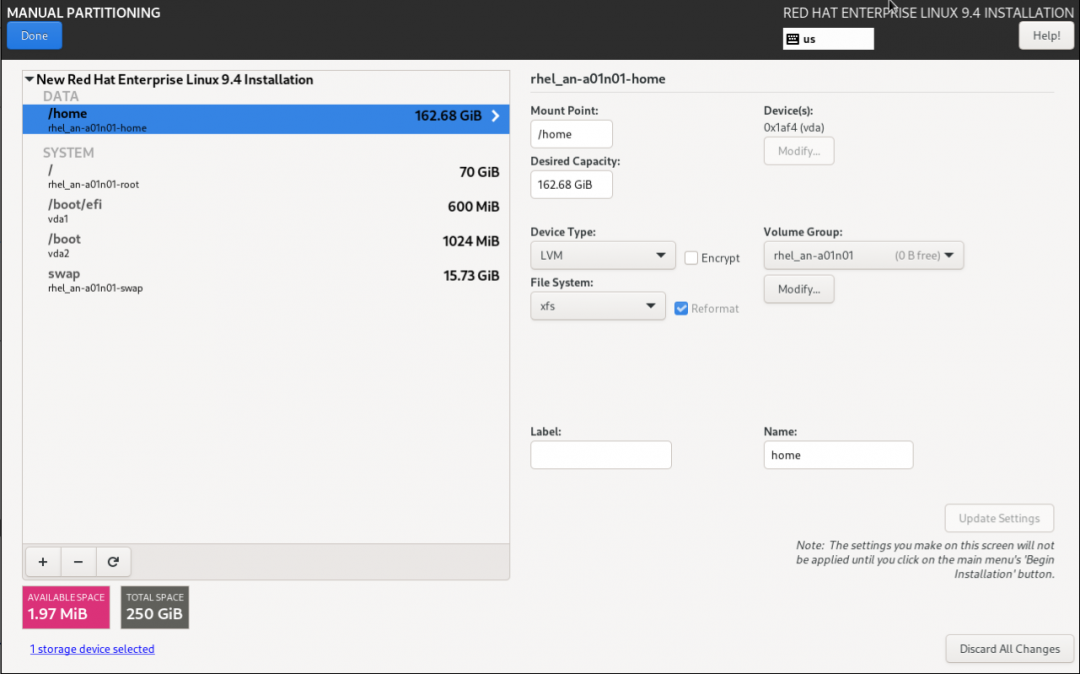This screenshot has height=674, width=1080.
Task: Collapse New Red Hat Enterprise Linux 9.4 Installation
Action: click(x=30, y=80)
